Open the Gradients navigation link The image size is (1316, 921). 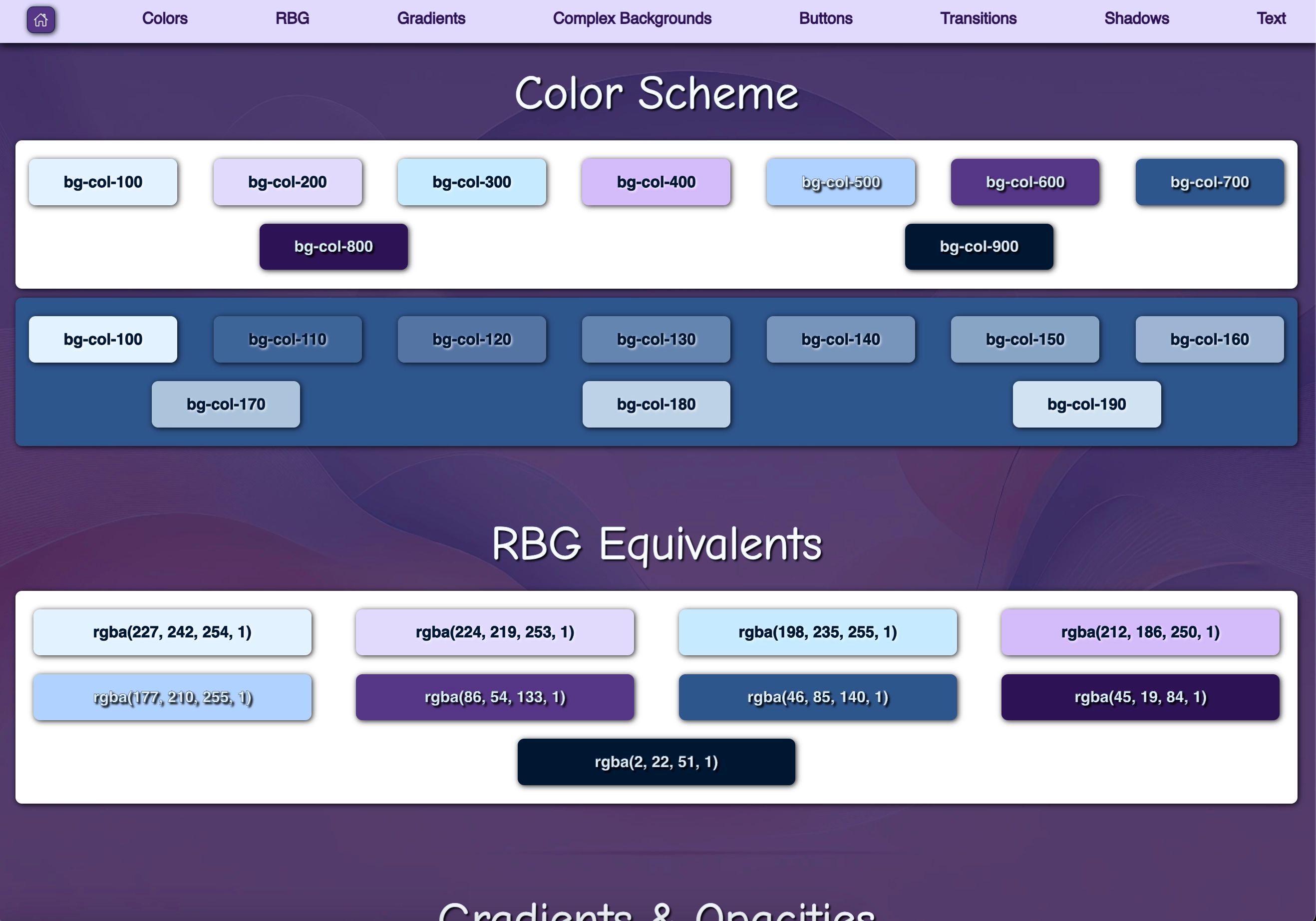[x=431, y=18]
